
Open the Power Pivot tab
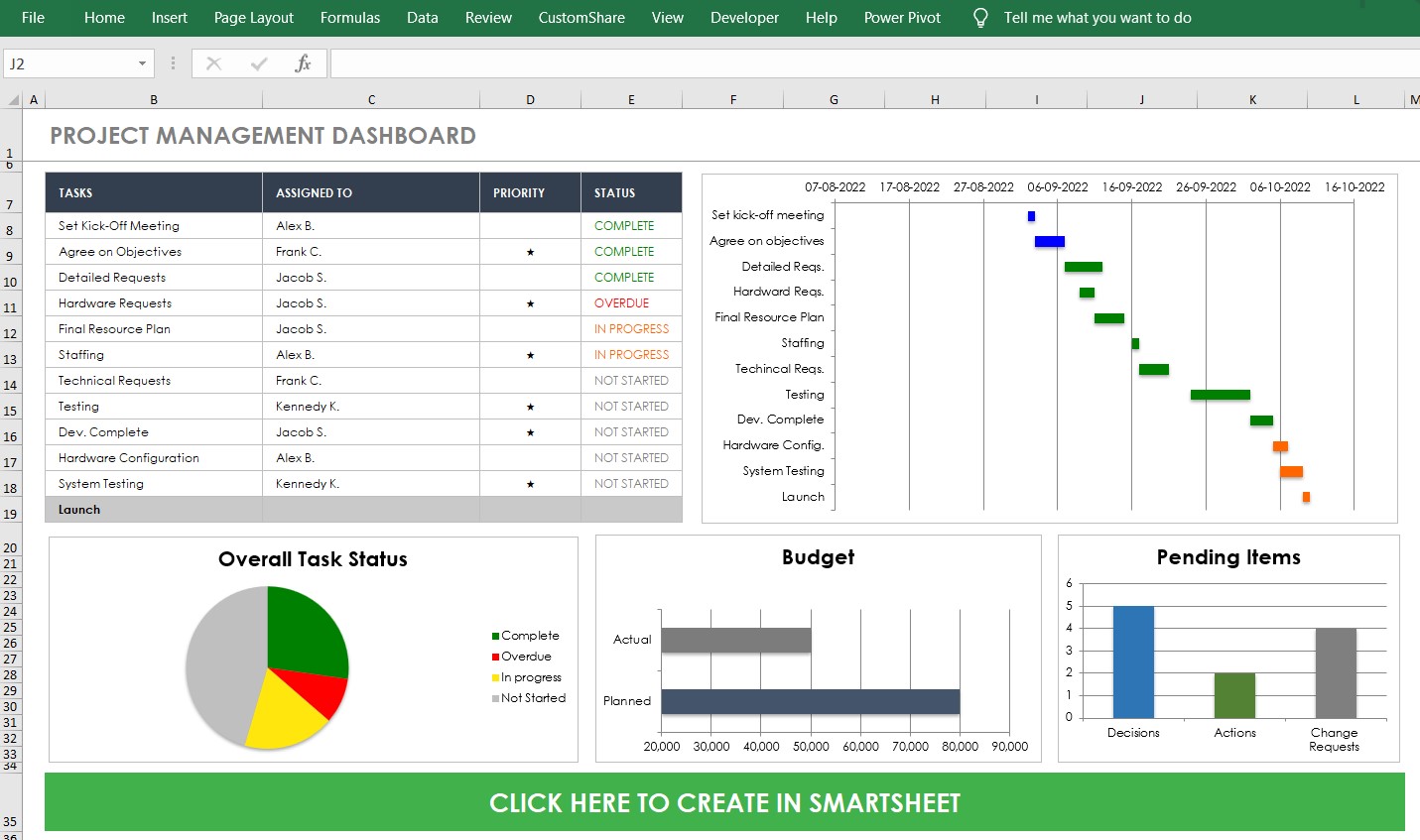click(x=901, y=18)
